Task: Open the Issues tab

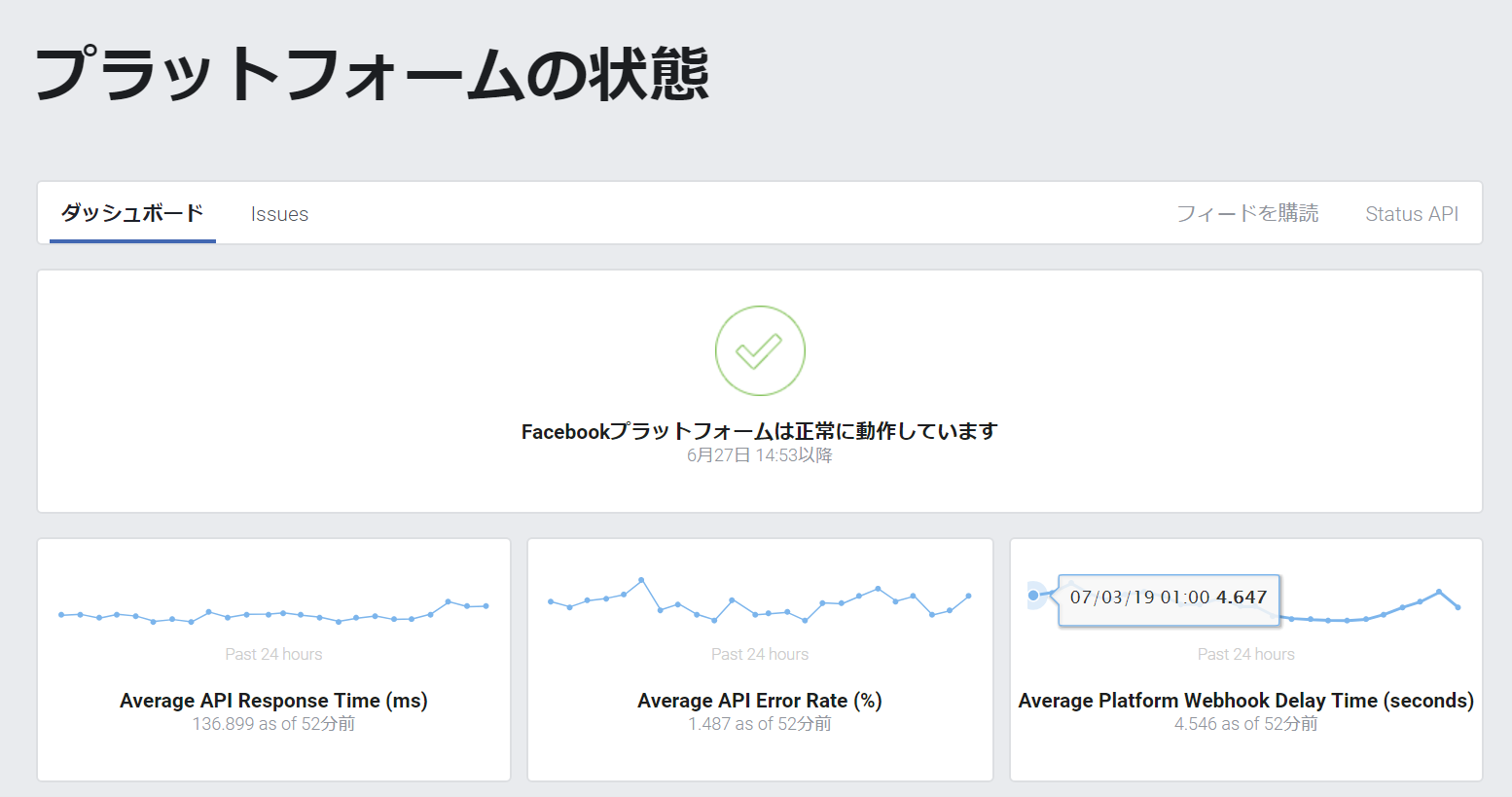Action: click(279, 214)
